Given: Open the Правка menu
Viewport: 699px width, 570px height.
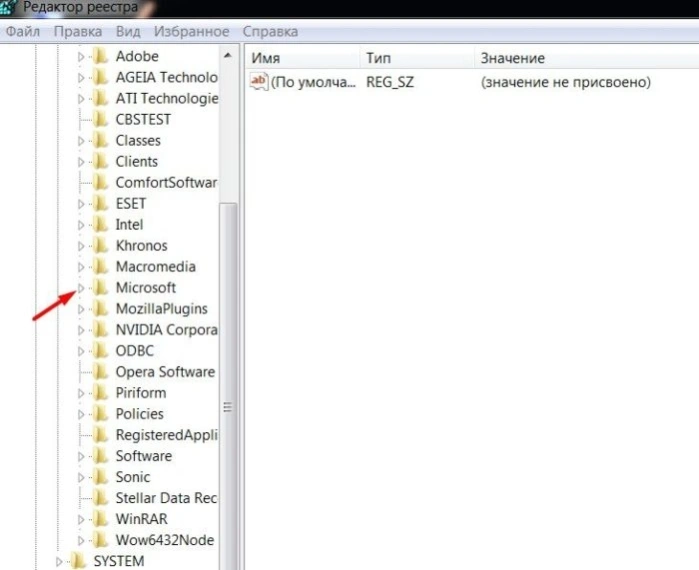Looking at the screenshot, I should (78, 32).
